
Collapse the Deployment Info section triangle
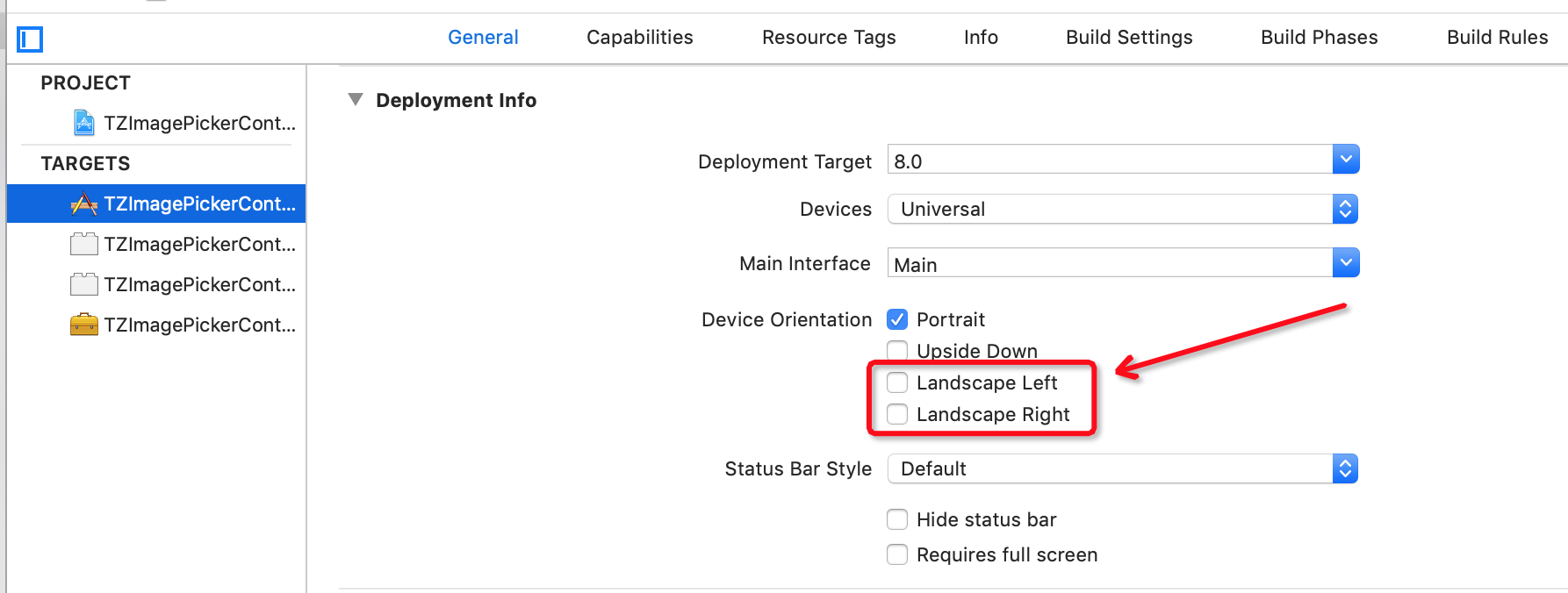coord(356,100)
